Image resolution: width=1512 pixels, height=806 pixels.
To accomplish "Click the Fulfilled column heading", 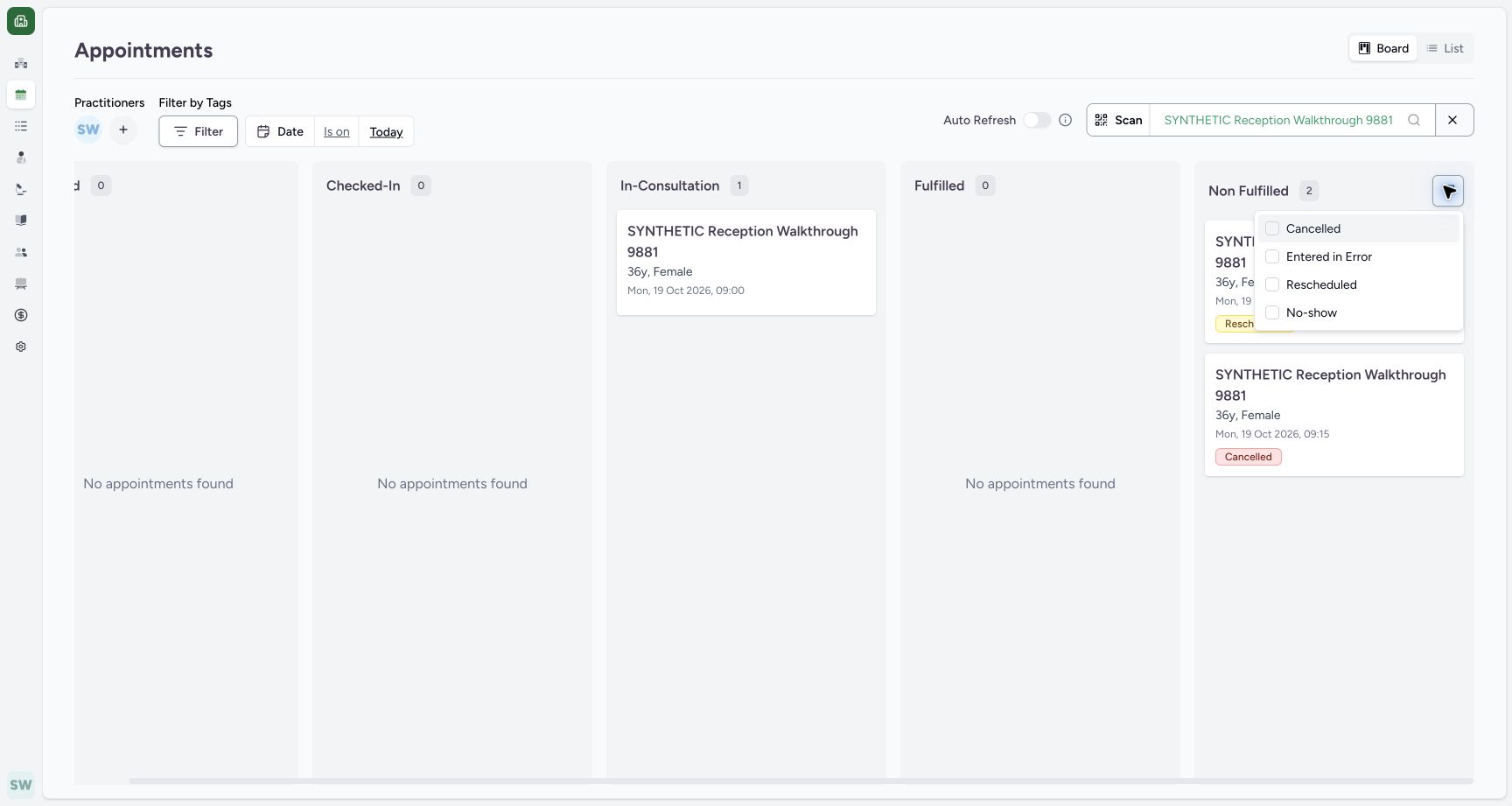I will [940, 186].
